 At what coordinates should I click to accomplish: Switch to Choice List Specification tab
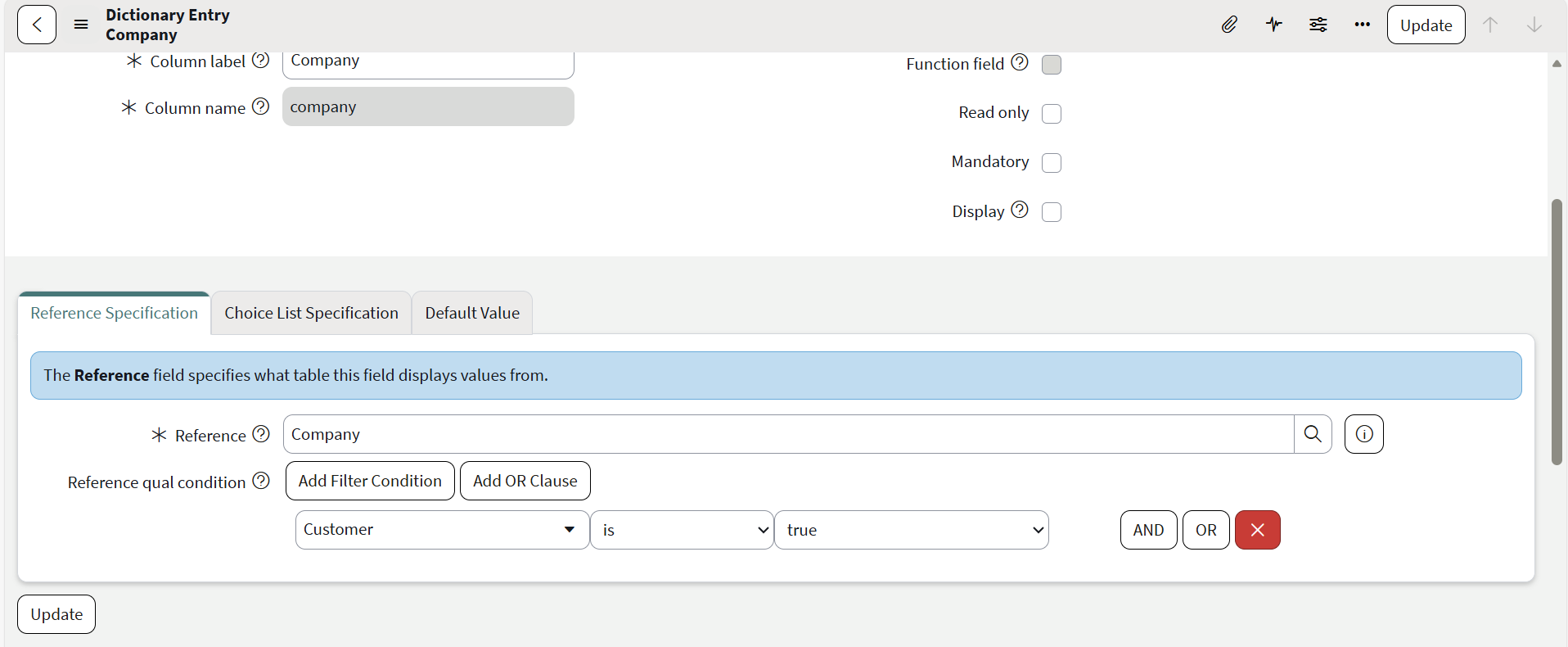coord(311,314)
